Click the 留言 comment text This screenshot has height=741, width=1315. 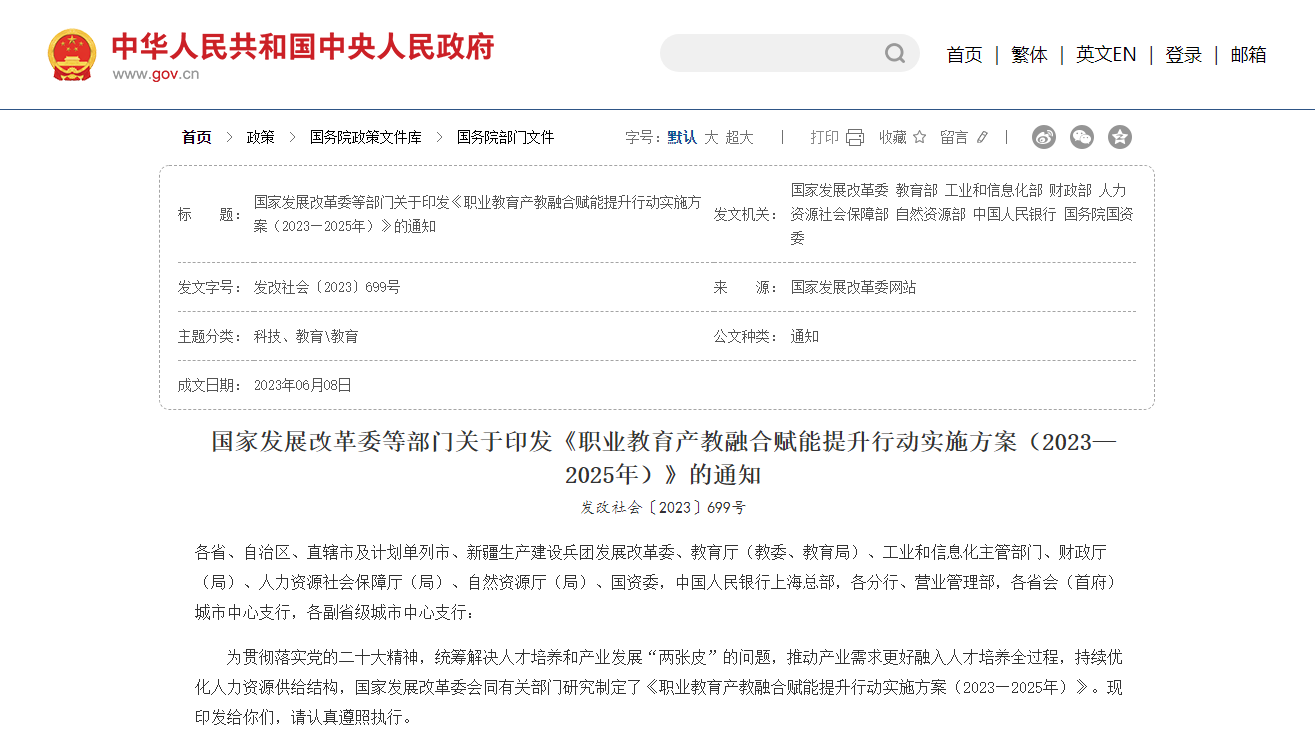(955, 137)
